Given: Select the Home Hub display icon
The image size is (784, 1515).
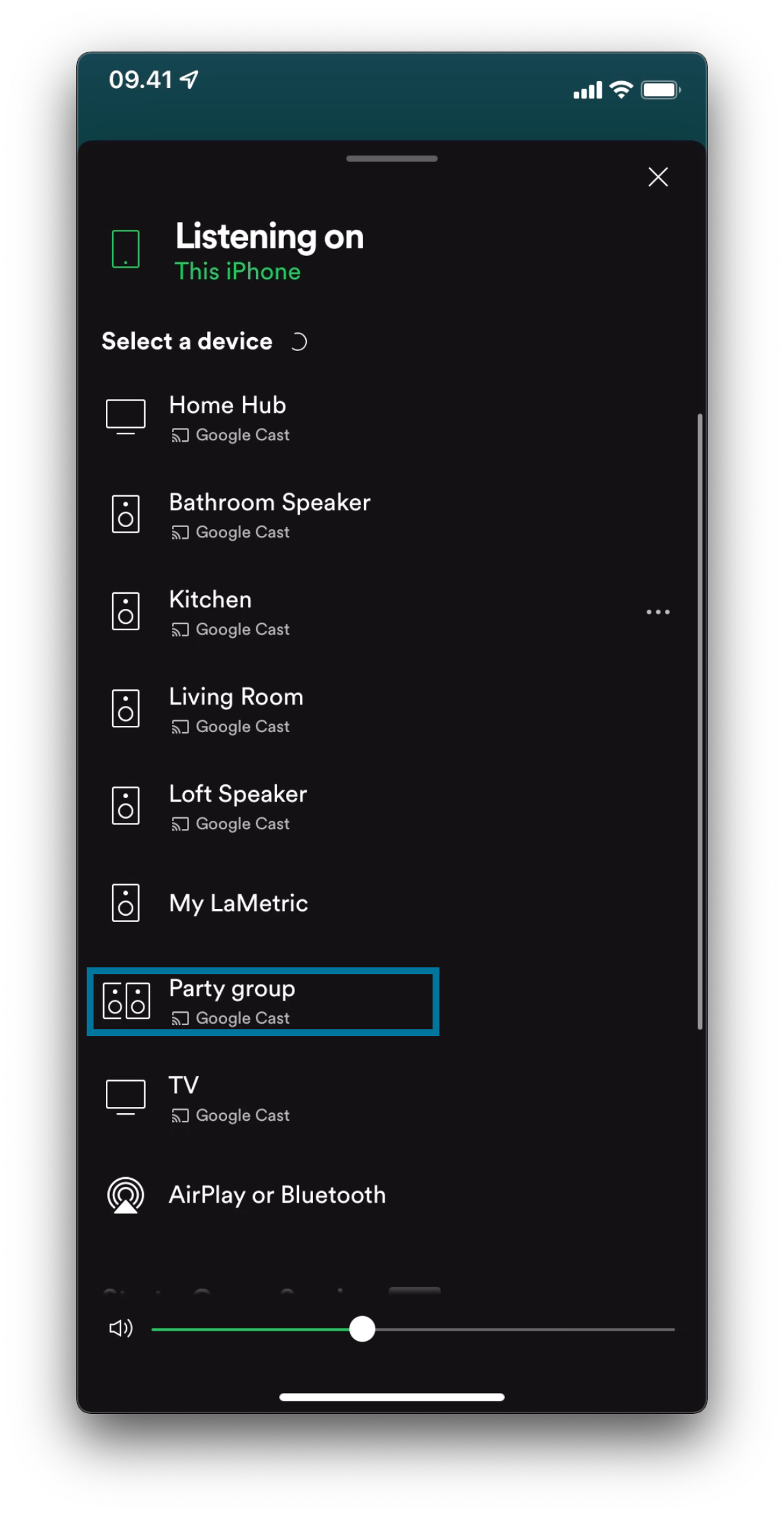Looking at the screenshot, I should coord(127,416).
